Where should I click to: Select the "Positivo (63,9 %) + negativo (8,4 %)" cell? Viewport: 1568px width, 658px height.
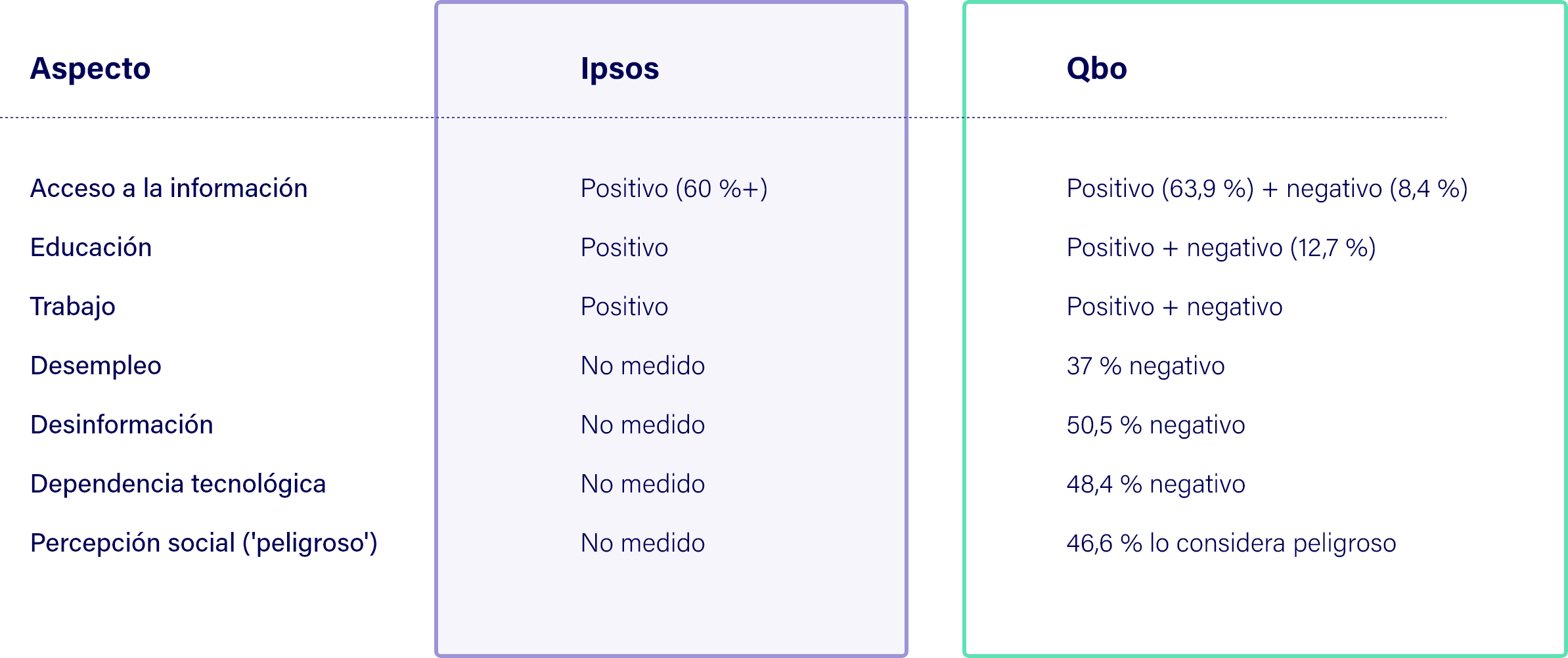pos(1267,188)
